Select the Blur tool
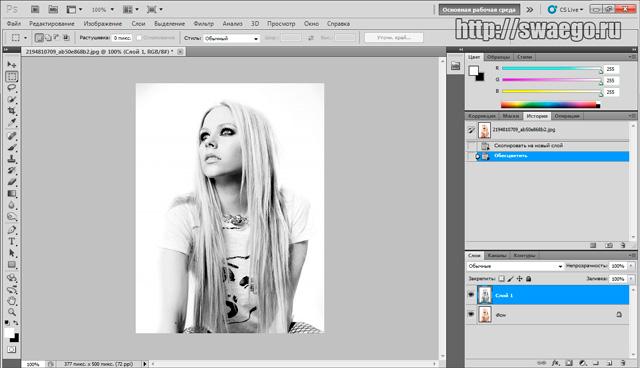Viewport: 640px width, 368px height. pyautogui.click(x=11, y=205)
